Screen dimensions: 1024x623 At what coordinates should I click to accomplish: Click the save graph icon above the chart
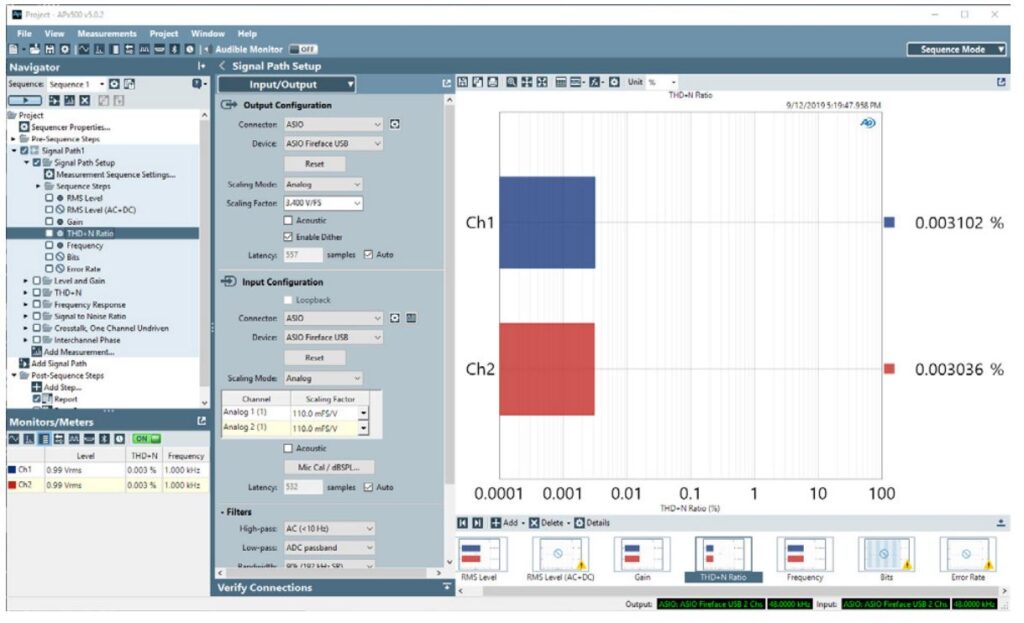point(462,82)
